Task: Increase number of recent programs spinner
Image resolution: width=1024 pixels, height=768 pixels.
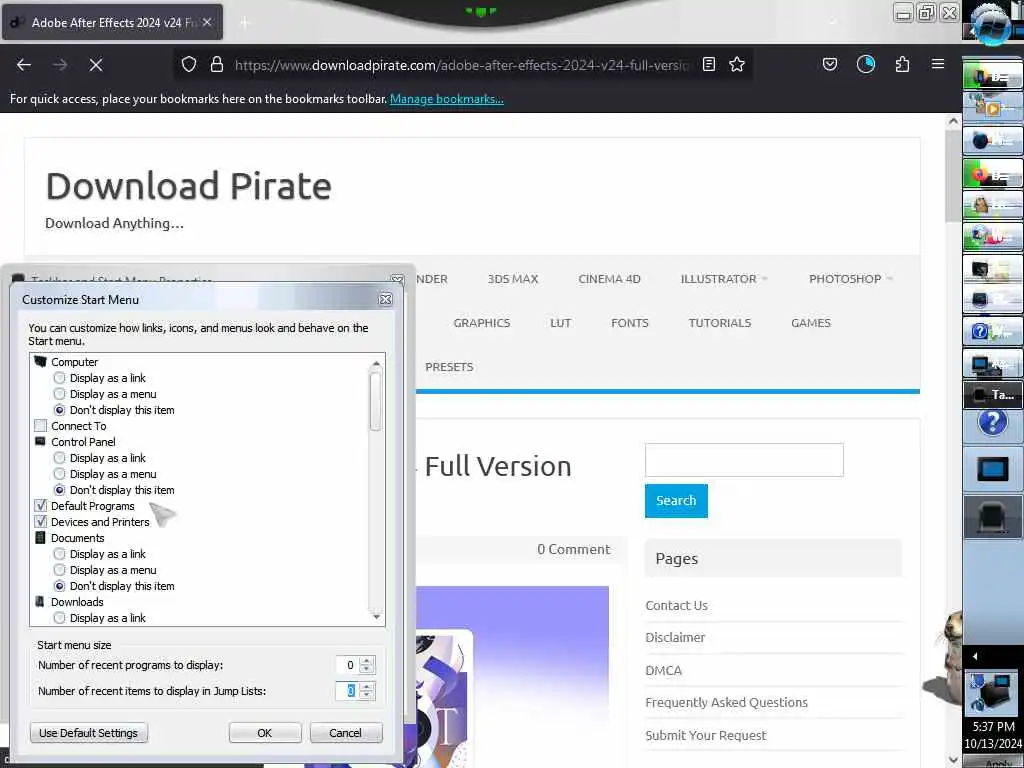Action: point(366,660)
